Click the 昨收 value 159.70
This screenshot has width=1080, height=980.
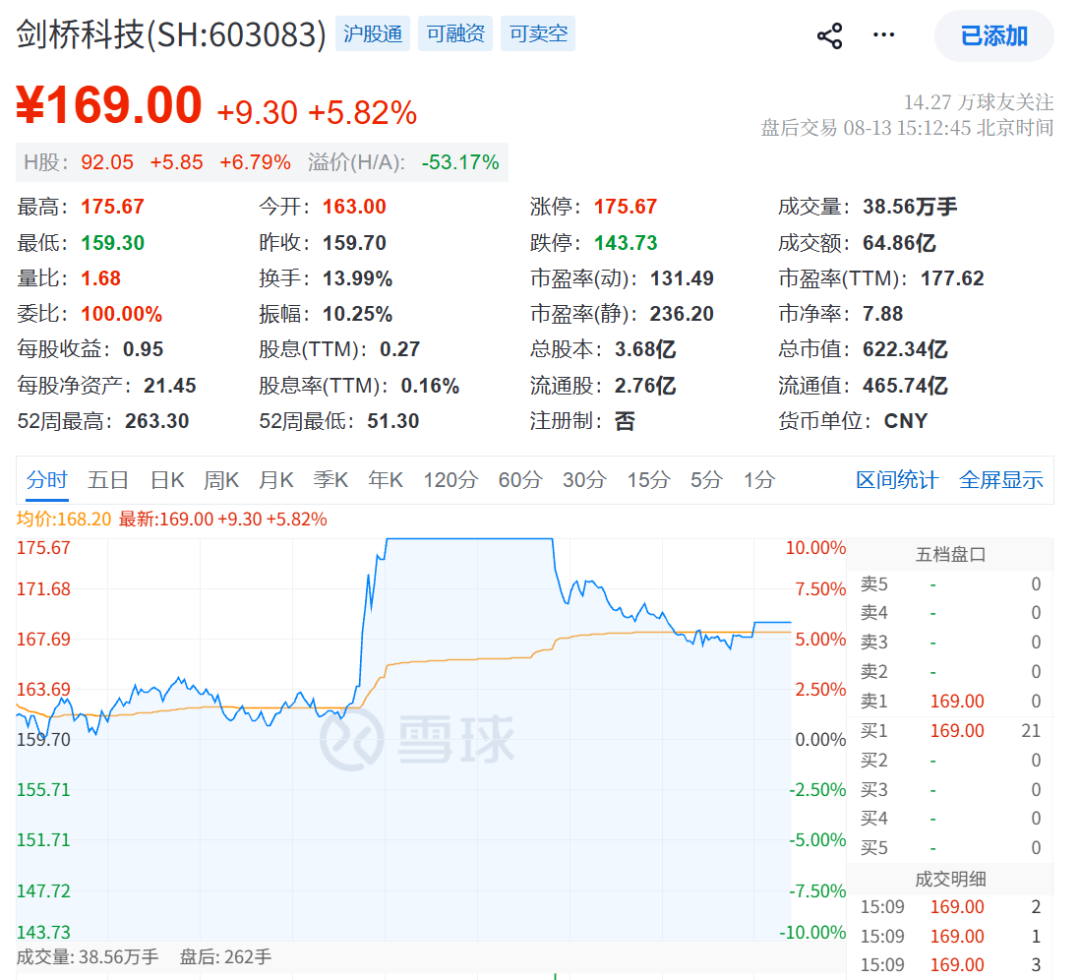click(x=354, y=242)
